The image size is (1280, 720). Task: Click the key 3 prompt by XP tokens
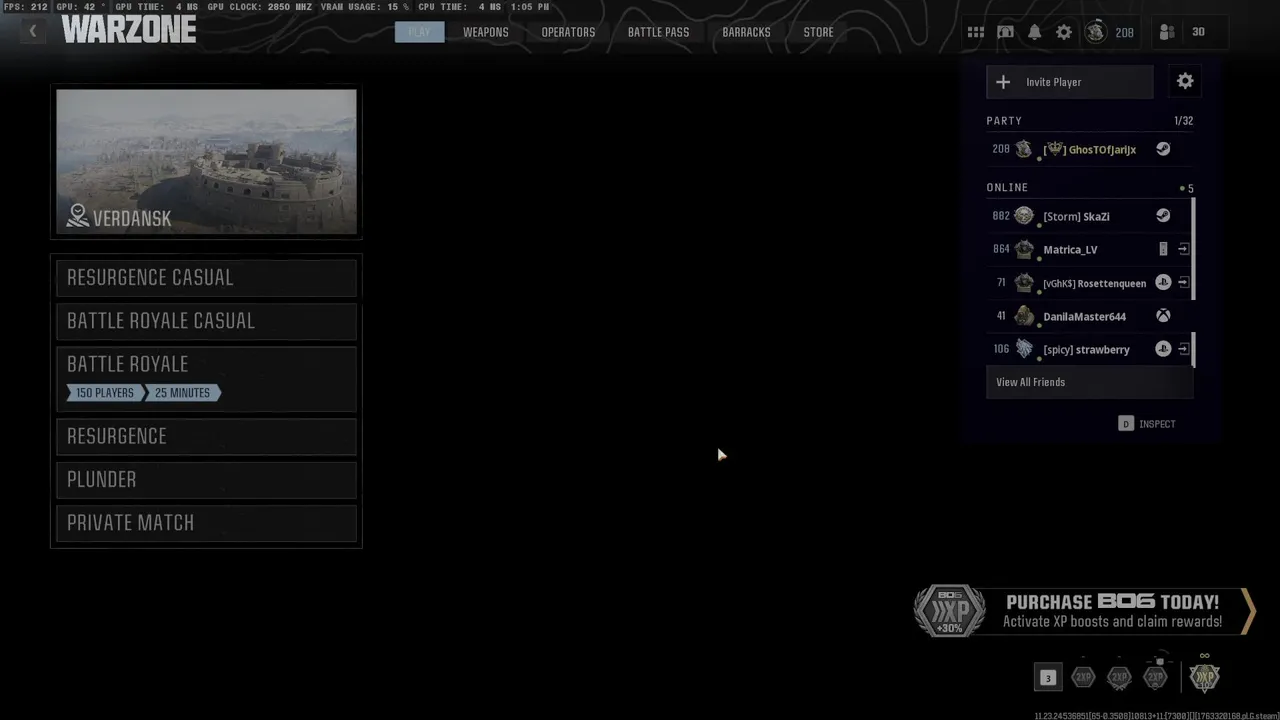coord(1047,678)
